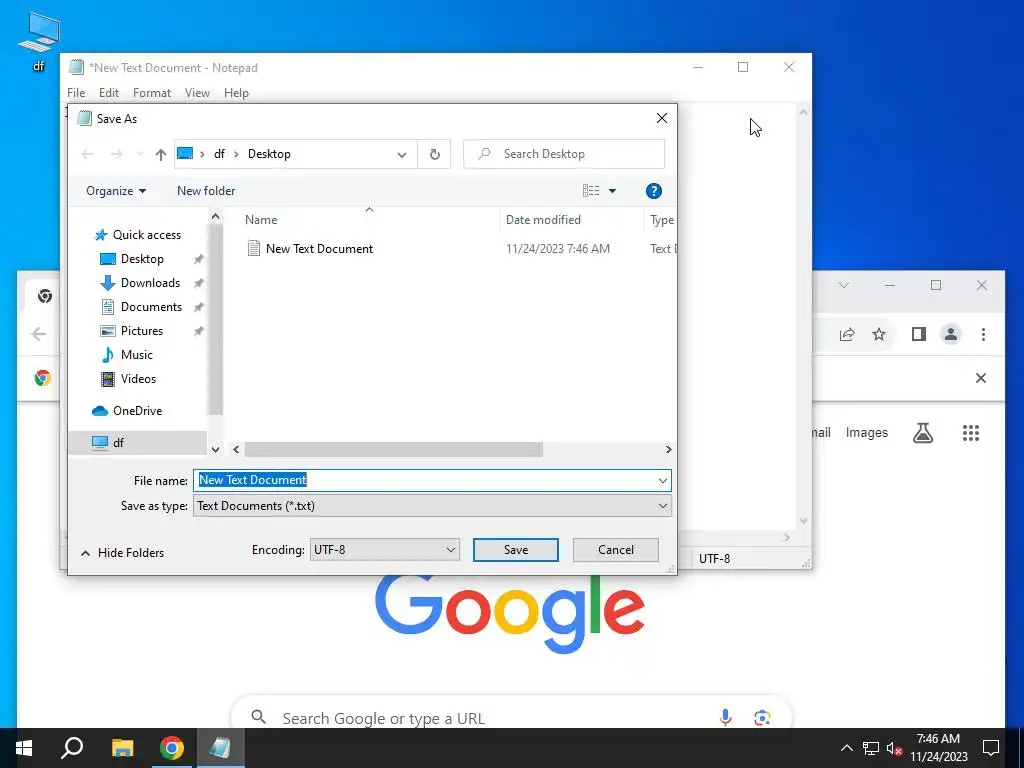Open Windows Start menu
The height and width of the screenshot is (768, 1024).
(x=24, y=748)
